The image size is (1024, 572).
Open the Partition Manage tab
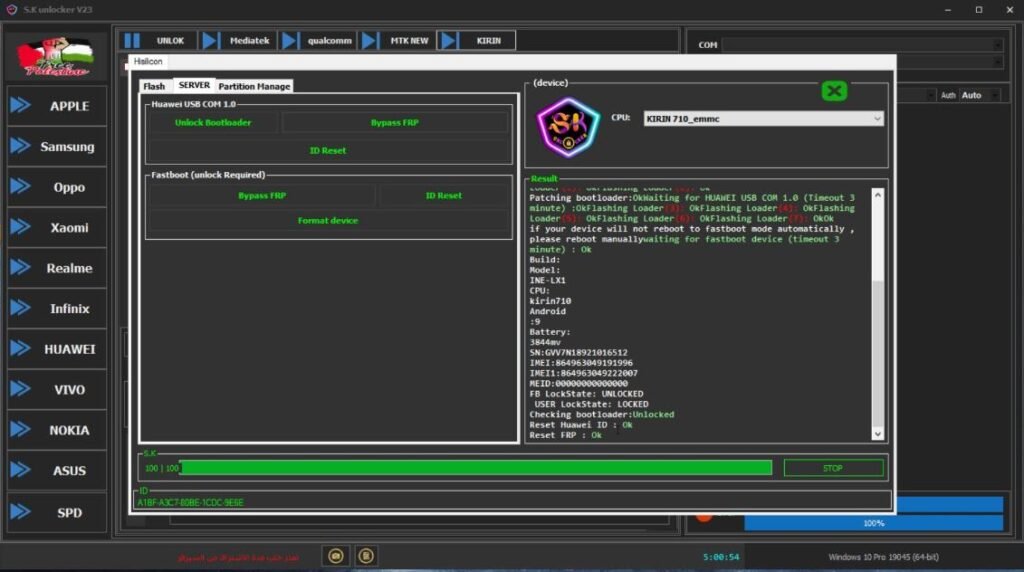coord(254,86)
